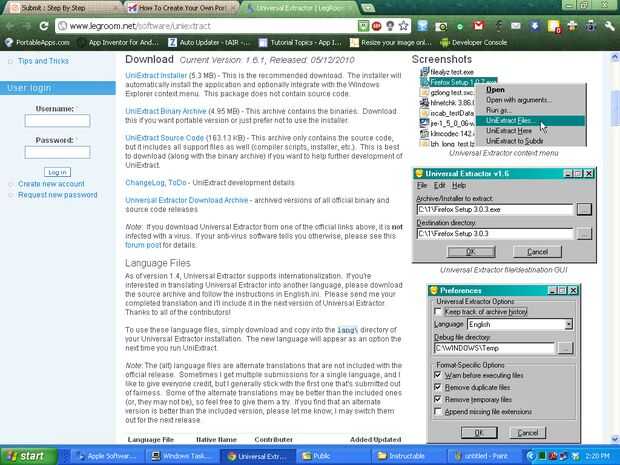Switch to Windows Task... taskbar button
Screen dimensions: 620x465
coord(183,456)
